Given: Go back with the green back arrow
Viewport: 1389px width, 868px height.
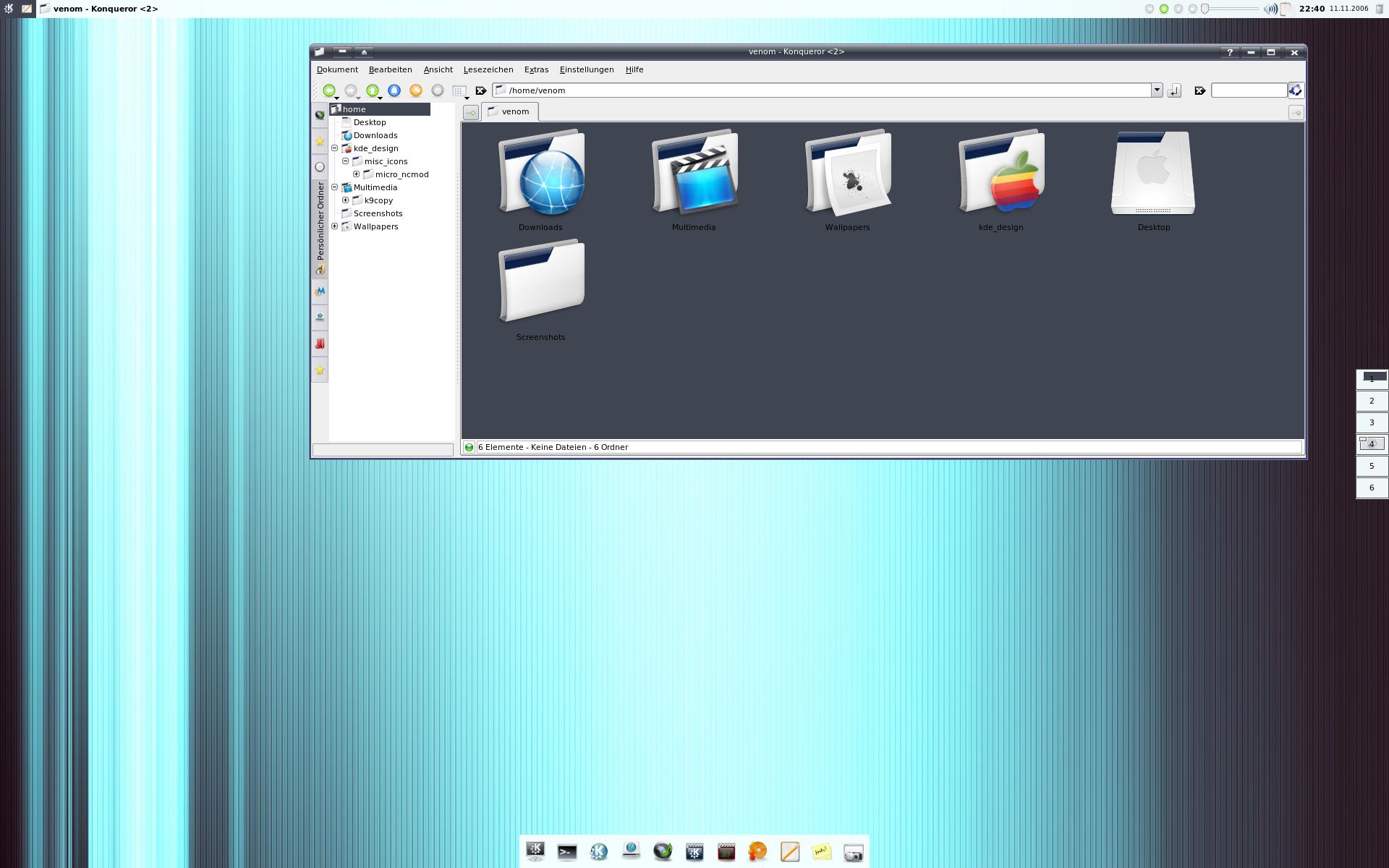Looking at the screenshot, I should [328, 90].
